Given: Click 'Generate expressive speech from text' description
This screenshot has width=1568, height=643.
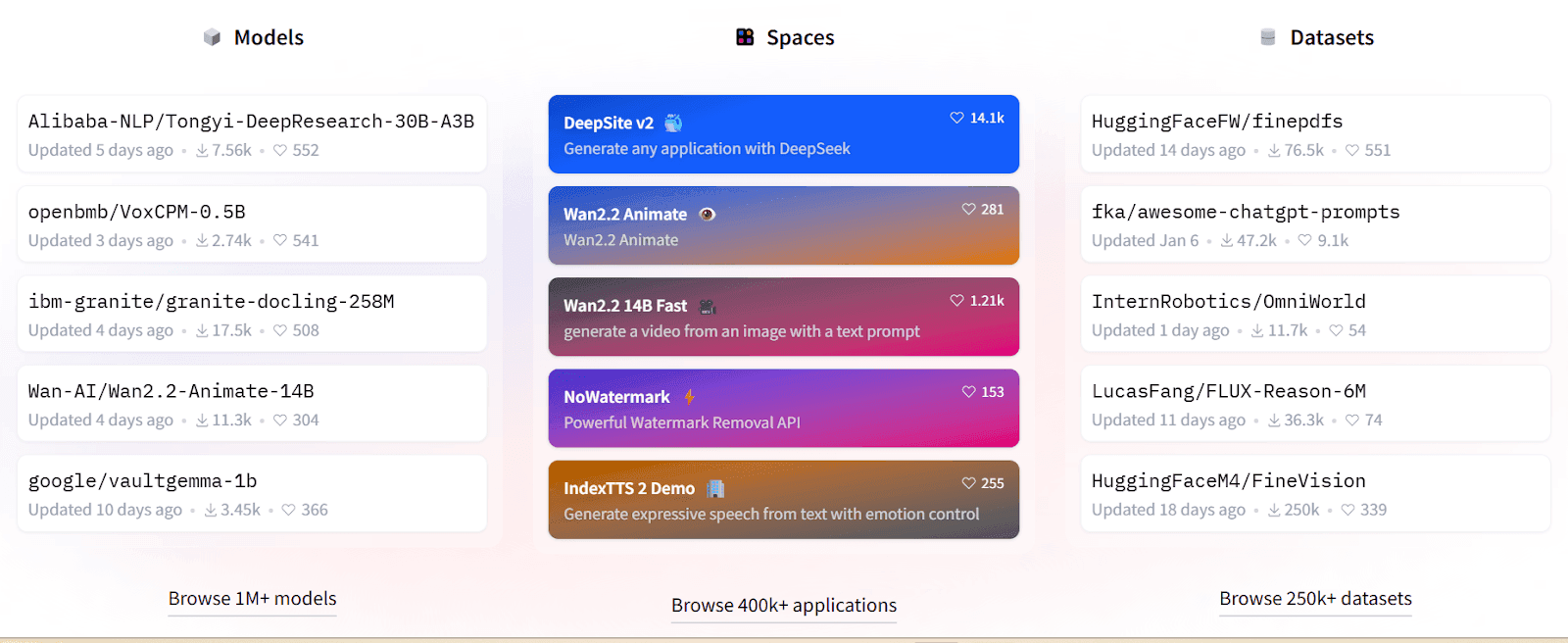Looking at the screenshot, I should (771, 514).
